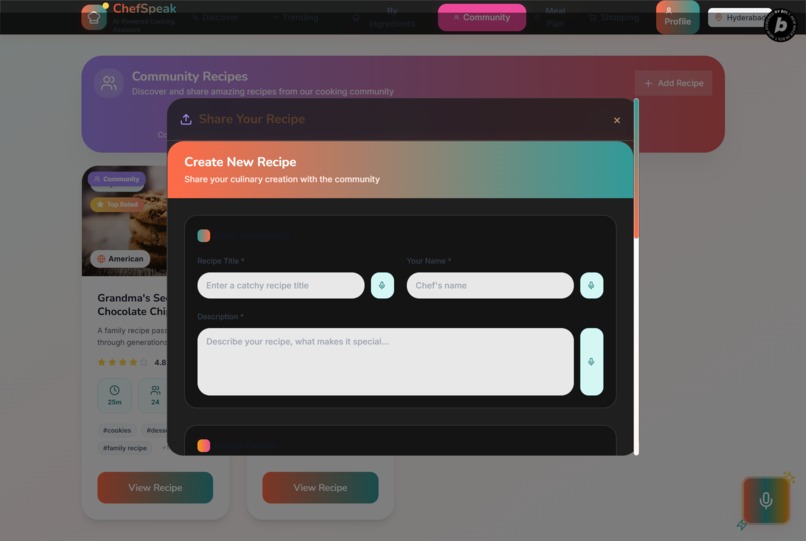806x541 pixels.
Task: Open the Profile button
Action: 677,17
